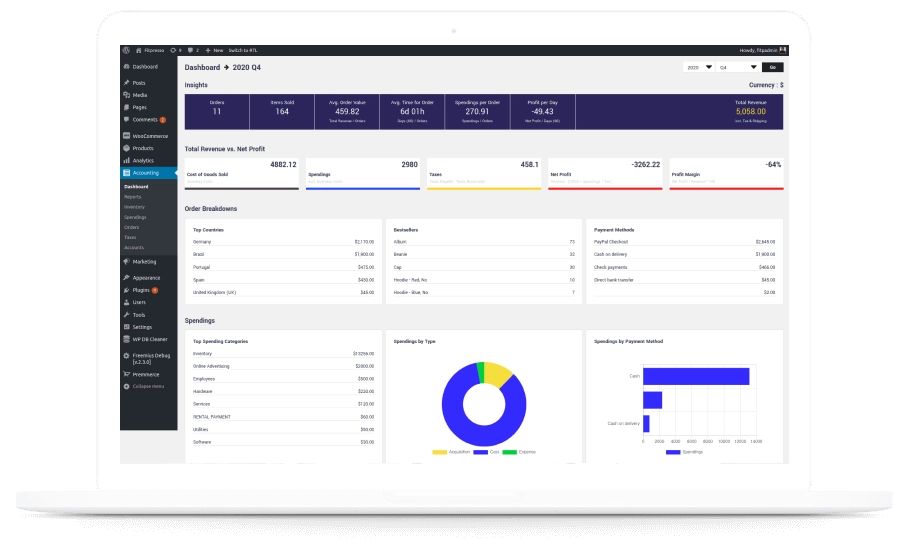The width and height of the screenshot is (900, 540).
Task: Click the Cash on delivery bar
Action: click(646, 424)
